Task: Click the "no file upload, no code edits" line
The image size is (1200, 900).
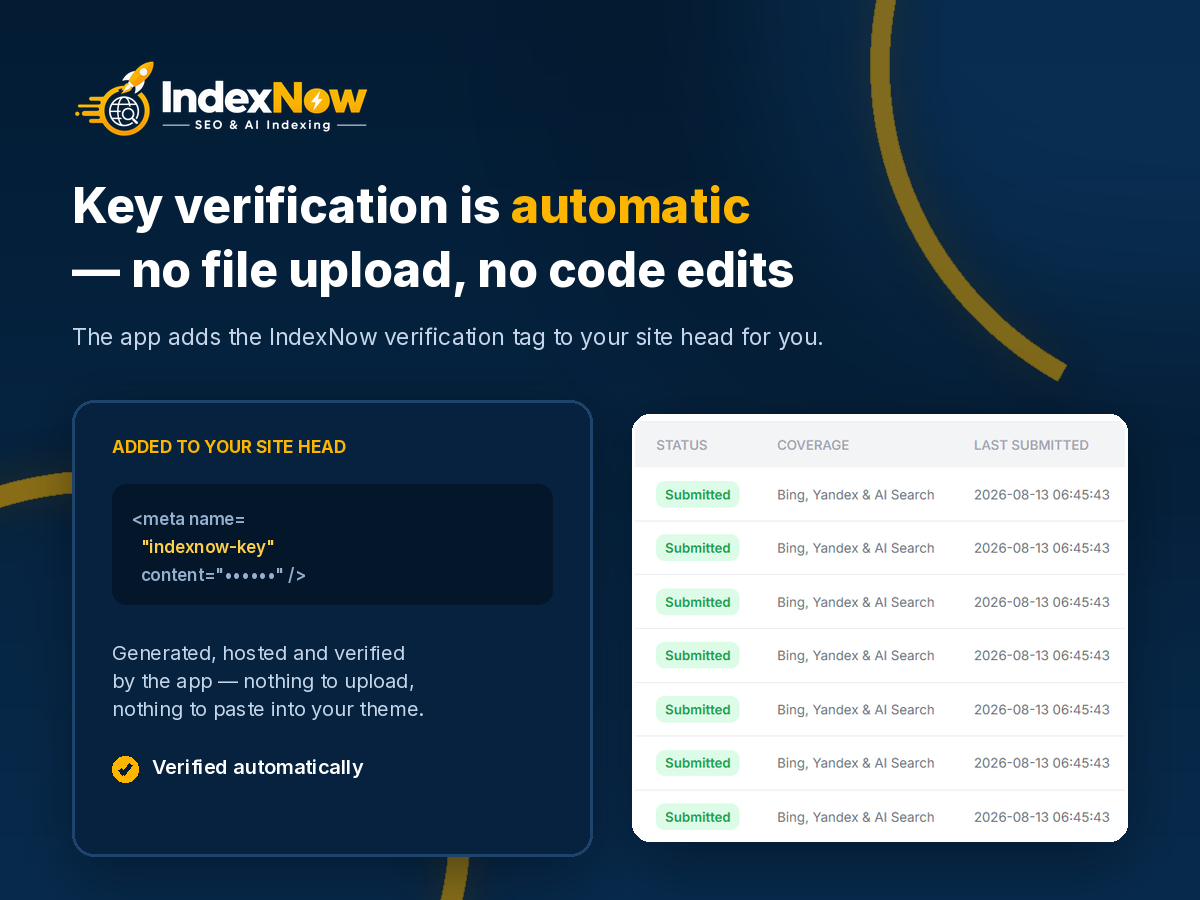Action: pos(433,271)
